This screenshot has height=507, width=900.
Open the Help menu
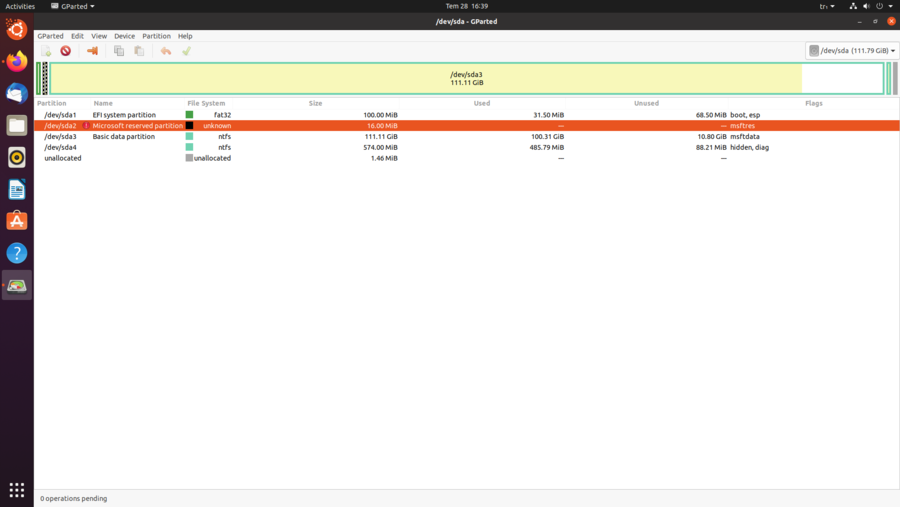pos(185,36)
